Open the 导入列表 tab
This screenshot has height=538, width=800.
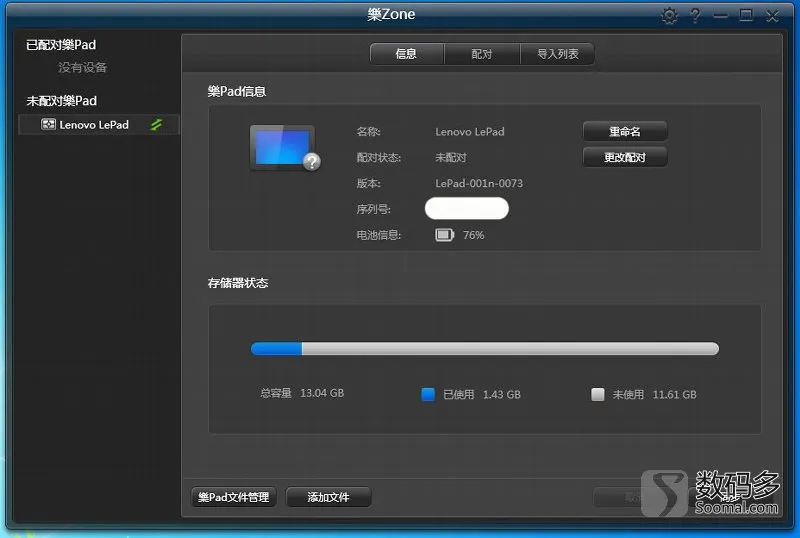click(557, 54)
